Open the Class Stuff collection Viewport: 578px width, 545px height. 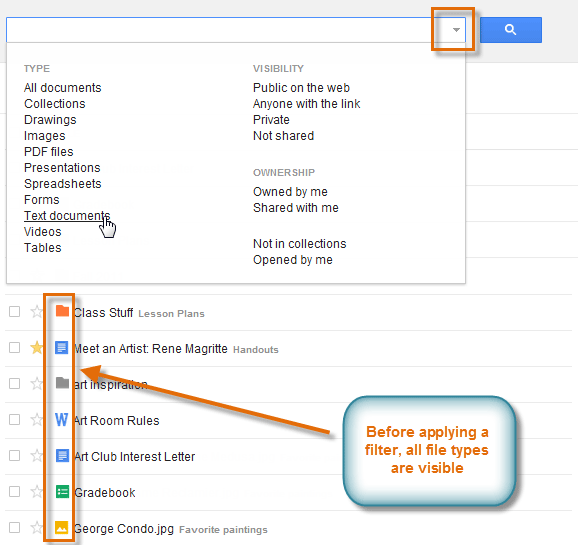click(x=103, y=313)
